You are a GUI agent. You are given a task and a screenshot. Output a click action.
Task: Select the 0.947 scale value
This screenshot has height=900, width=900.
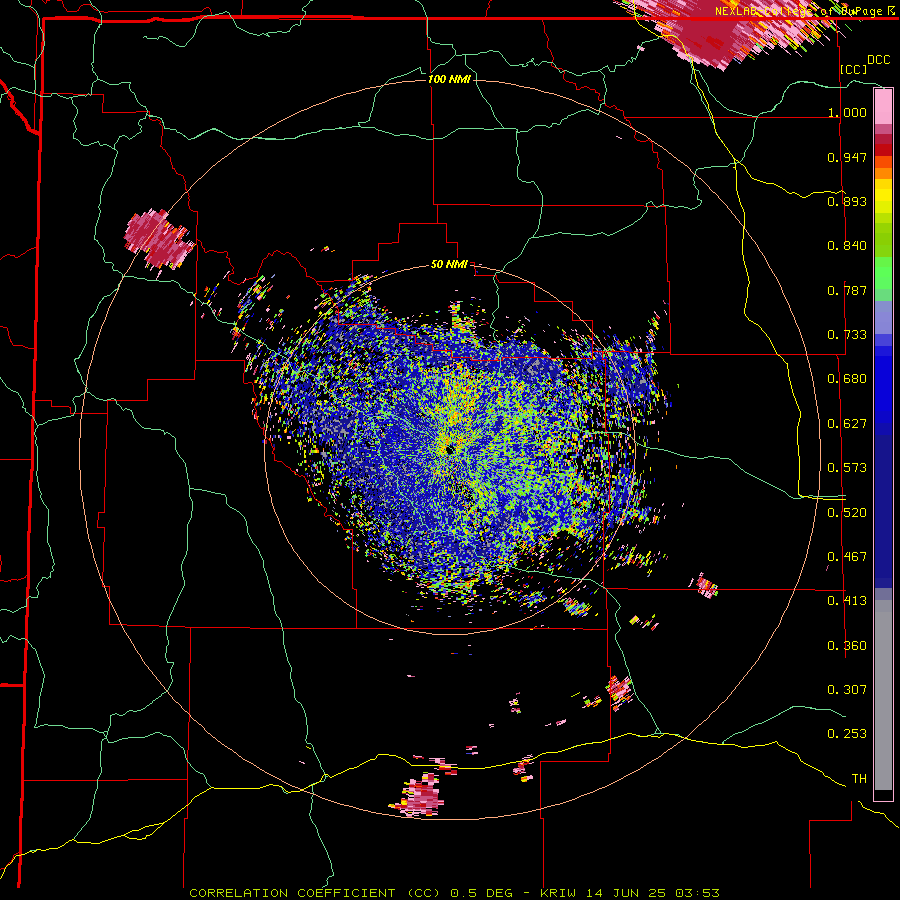(x=847, y=157)
